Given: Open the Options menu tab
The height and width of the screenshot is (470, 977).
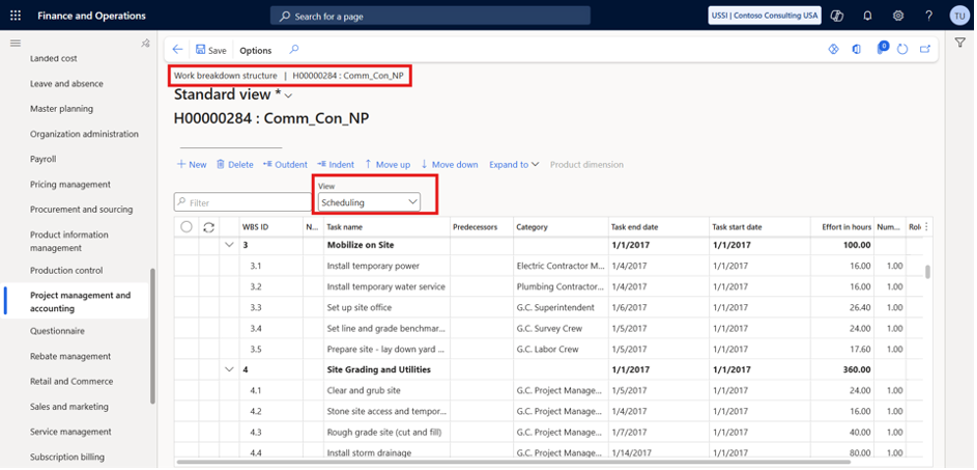Looking at the screenshot, I should click(x=255, y=50).
